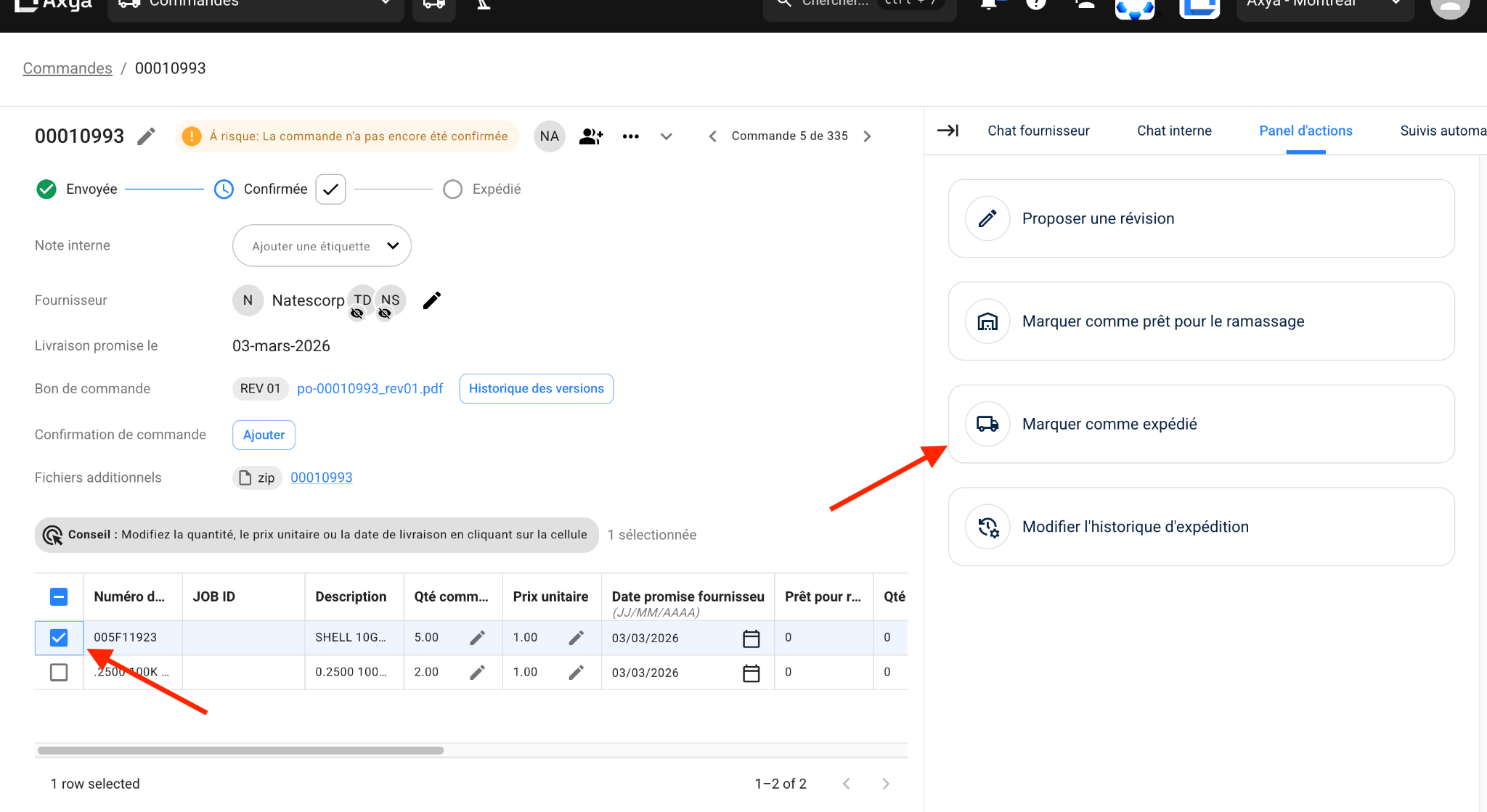The height and width of the screenshot is (812, 1487).
Task: Deselect the header select-all checkbox
Action: coord(58,596)
